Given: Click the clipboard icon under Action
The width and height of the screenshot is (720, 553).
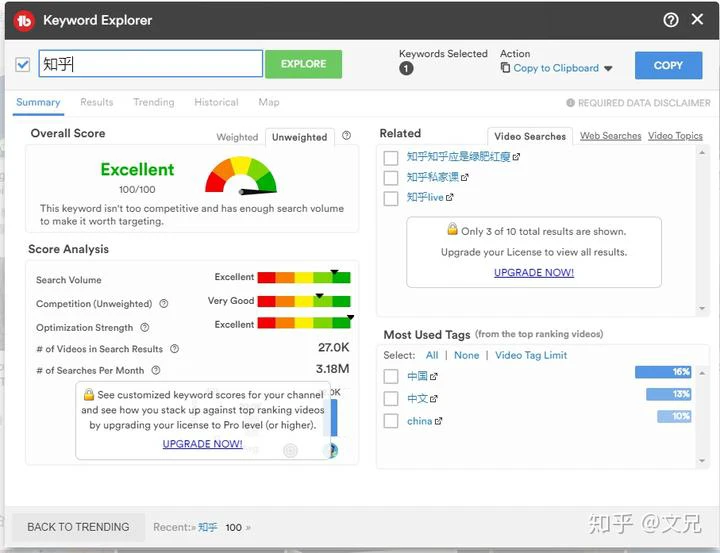Looking at the screenshot, I should [x=505, y=68].
